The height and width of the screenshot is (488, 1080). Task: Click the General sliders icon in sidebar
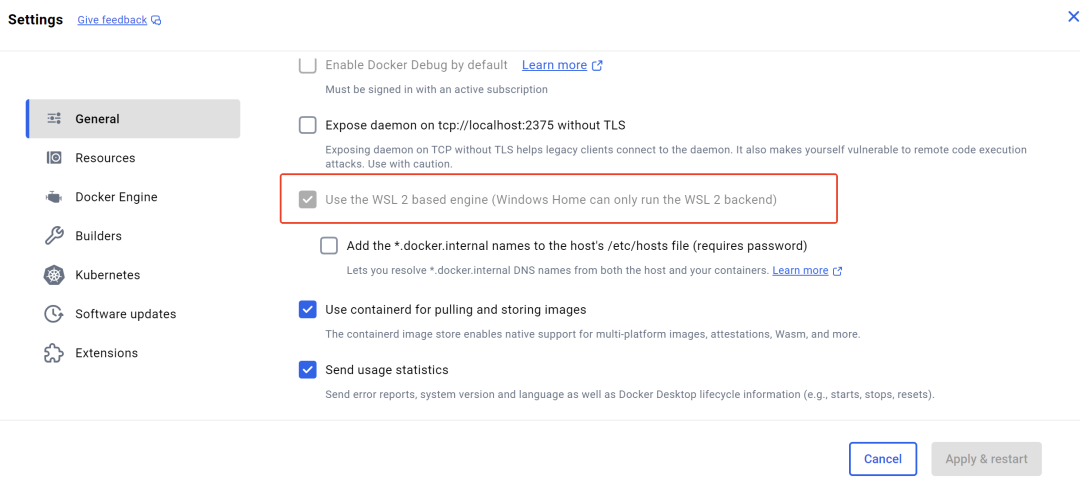(x=54, y=118)
